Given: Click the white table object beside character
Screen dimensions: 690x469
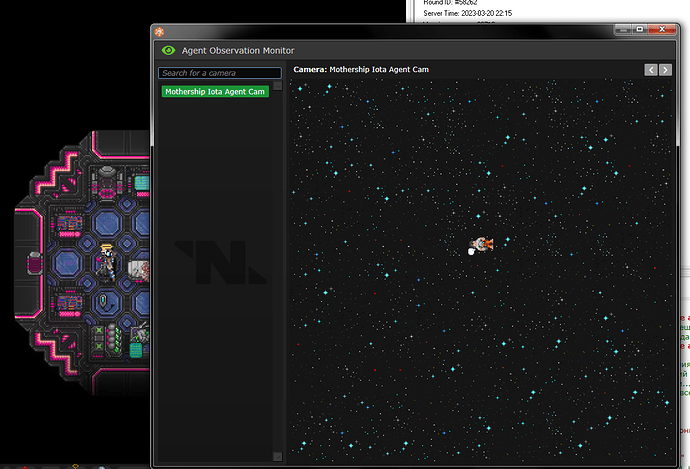Looking at the screenshot, I should [139, 269].
